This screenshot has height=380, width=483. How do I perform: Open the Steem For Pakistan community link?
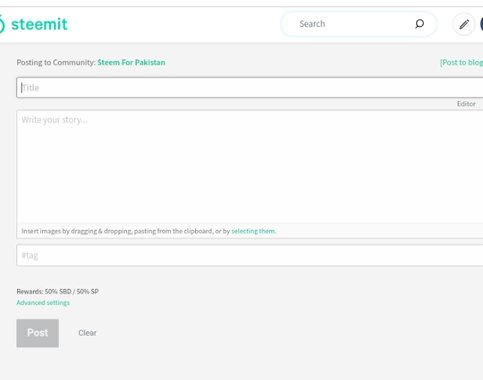click(x=131, y=62)
